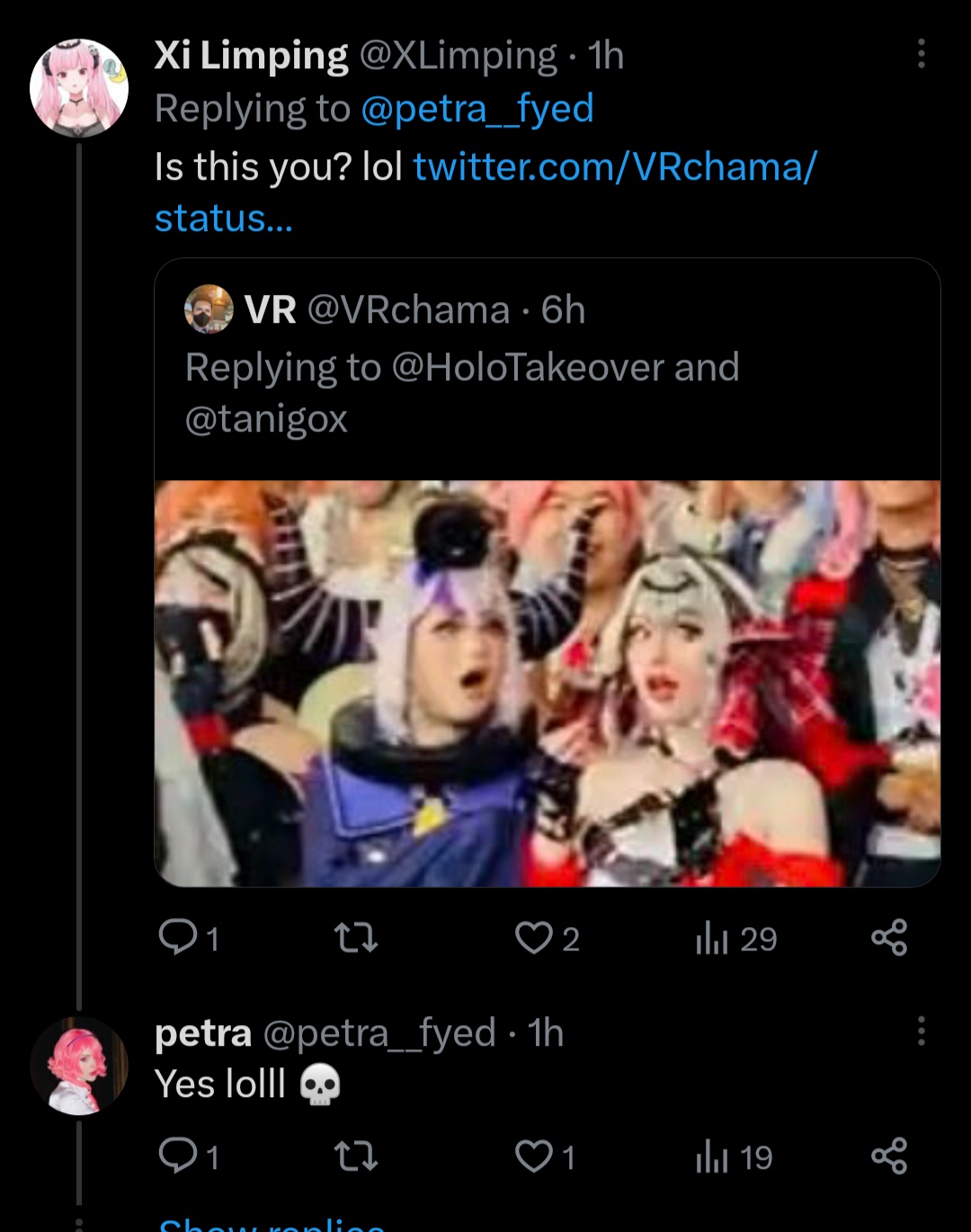This screenshot has width=971, height=1232.
Task: Retweet petra's reply
Action: (x=356, y=1156)
